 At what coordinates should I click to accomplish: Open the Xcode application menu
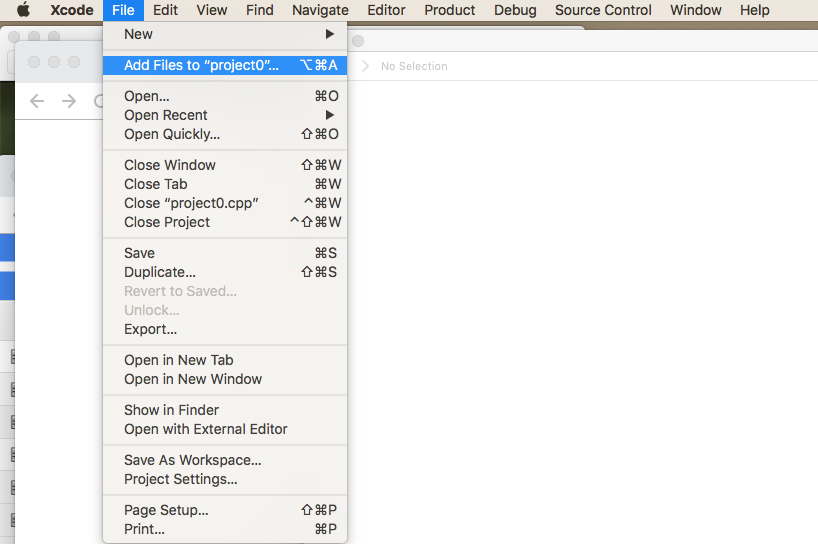pyautogui.click(x=71, y=10)
